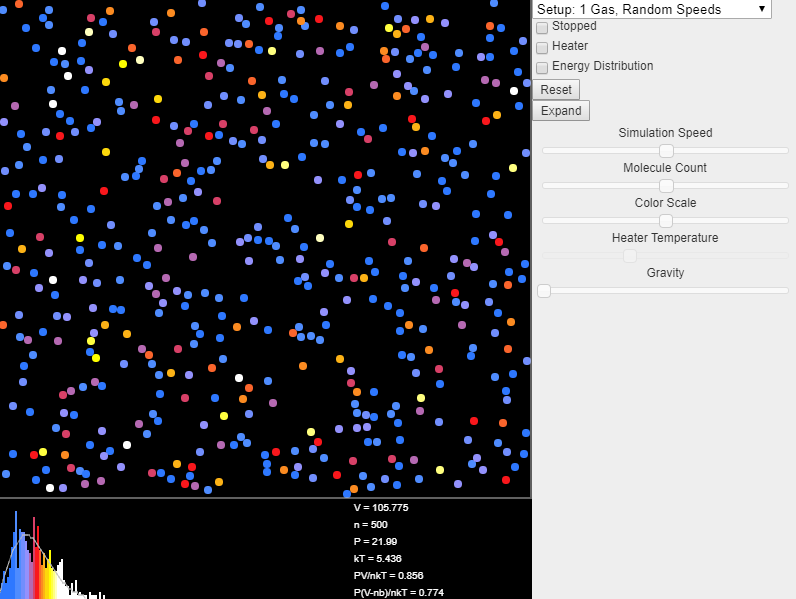Click the disabled Heater Temperature slider
This screenshot has height=599, width=796.
[630, 255]
